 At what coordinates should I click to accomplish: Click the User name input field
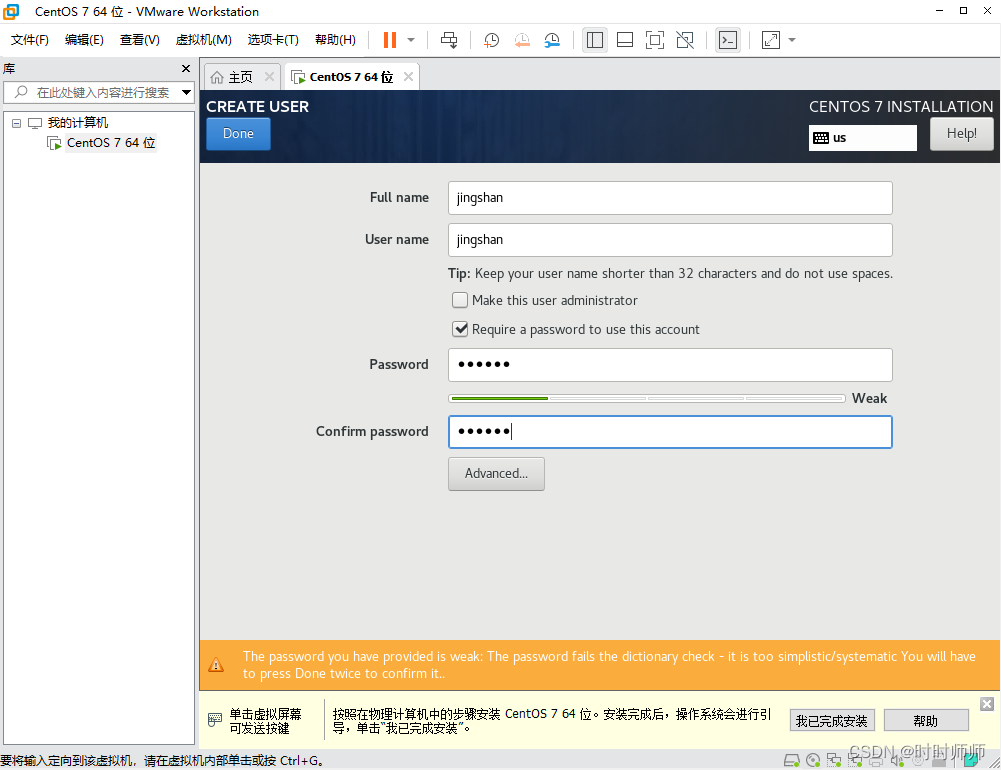(670, 240)
